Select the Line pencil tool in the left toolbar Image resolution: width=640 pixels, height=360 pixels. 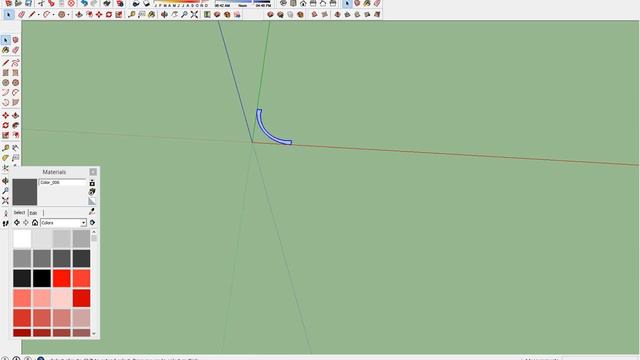click(5, 63)
